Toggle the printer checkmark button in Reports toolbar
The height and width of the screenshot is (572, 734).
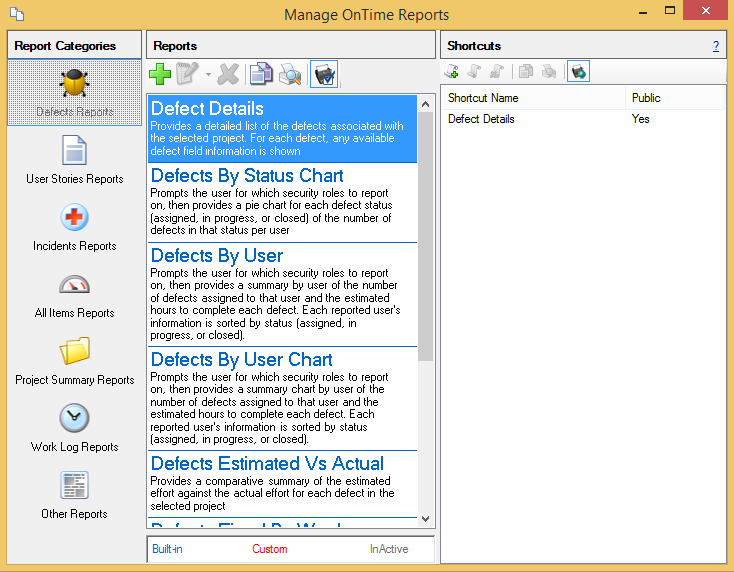pyautogui.click(x=324, y=74)
